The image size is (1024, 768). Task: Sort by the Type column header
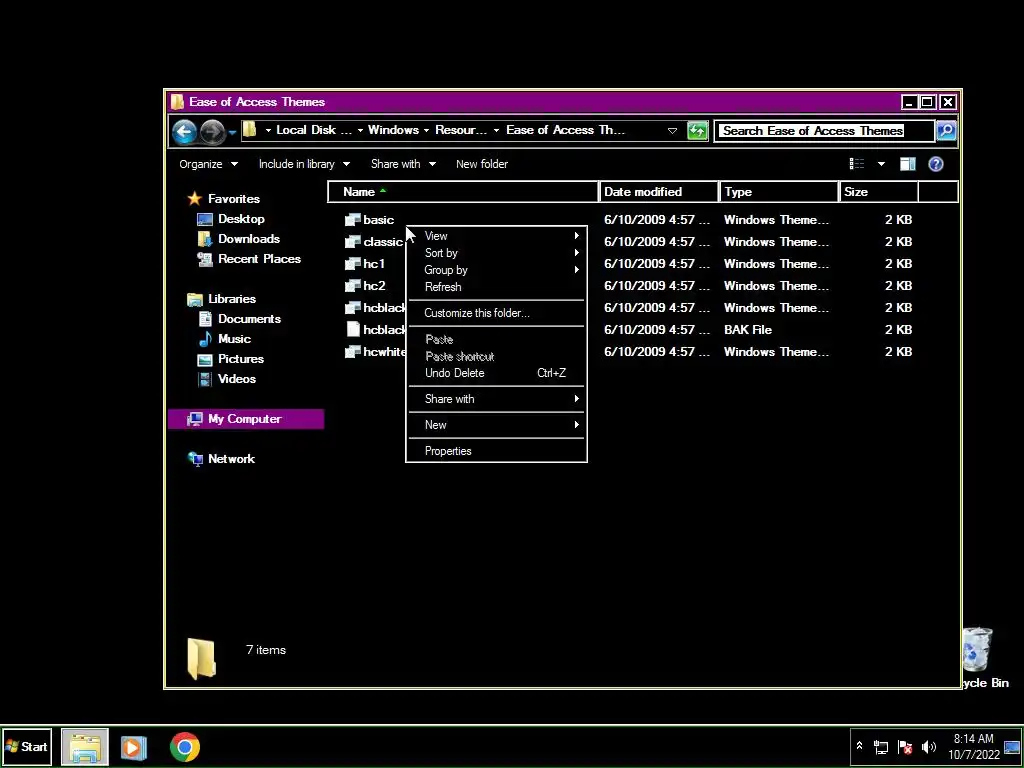[778, 192]
